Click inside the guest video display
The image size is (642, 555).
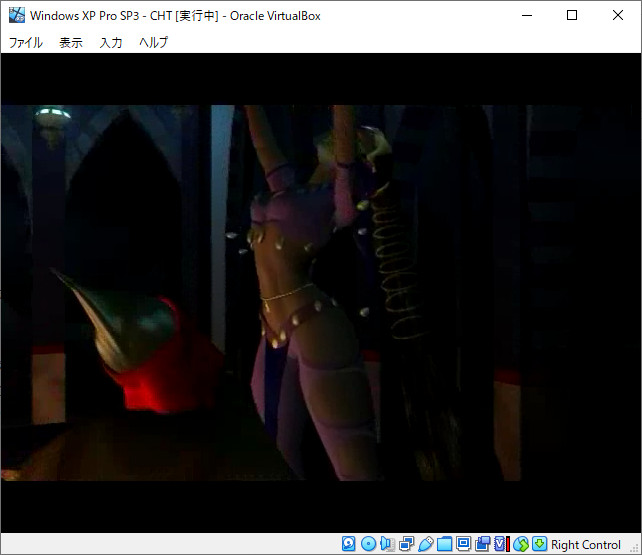pyautogui.click(x=321, y=293)
